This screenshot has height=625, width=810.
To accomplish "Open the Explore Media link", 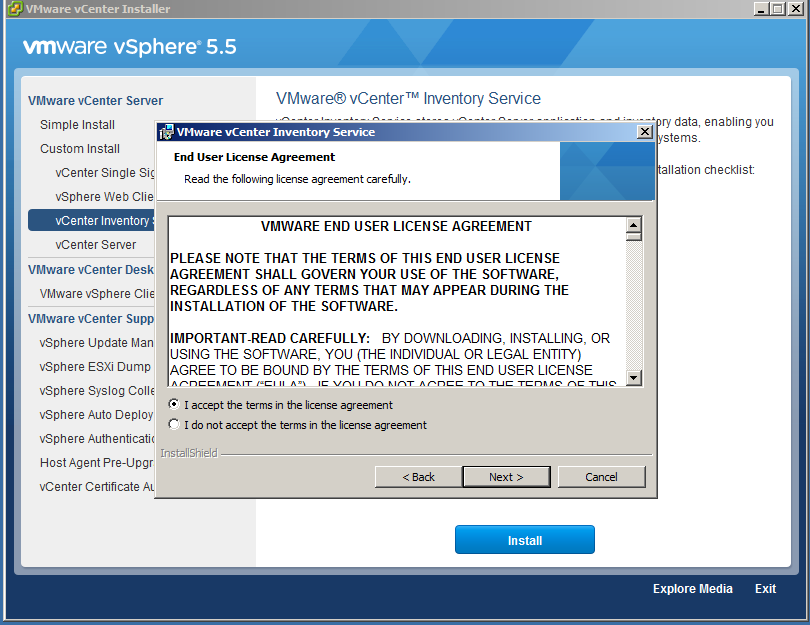I will coord(692,589).
